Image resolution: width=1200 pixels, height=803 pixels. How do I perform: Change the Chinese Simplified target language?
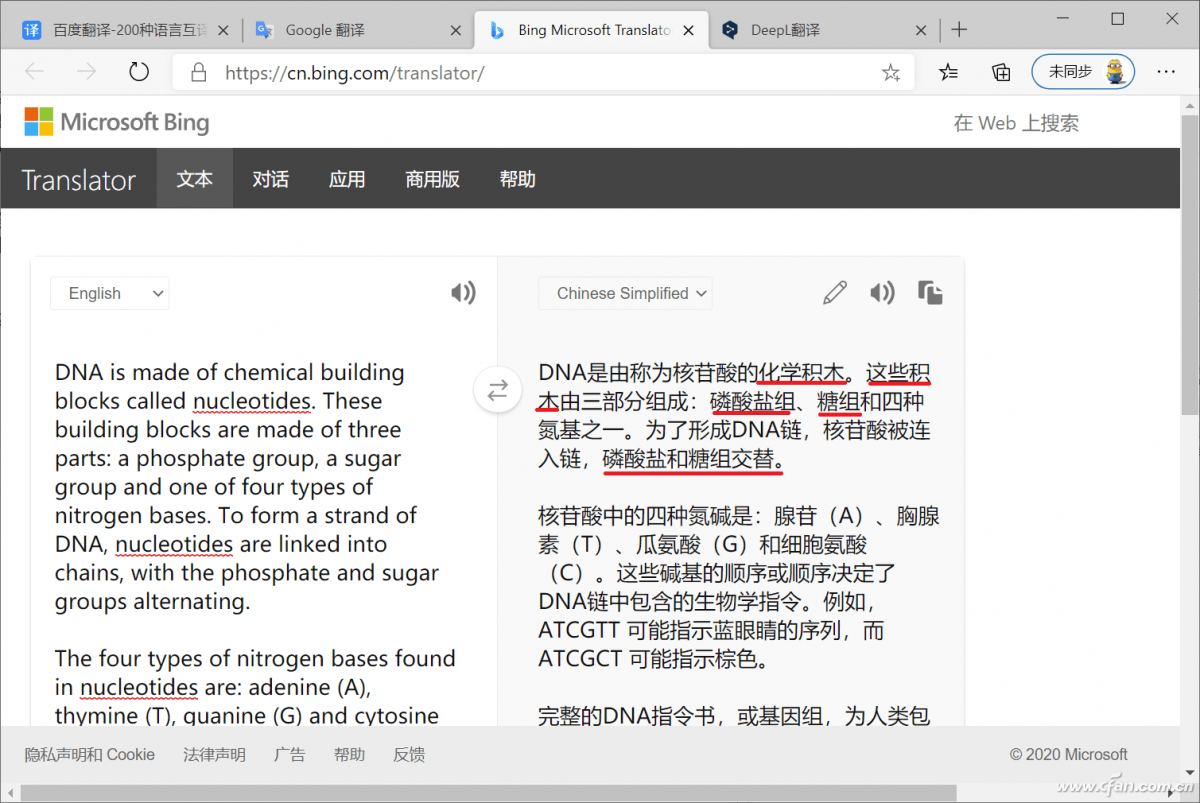[x=625, y=293]
